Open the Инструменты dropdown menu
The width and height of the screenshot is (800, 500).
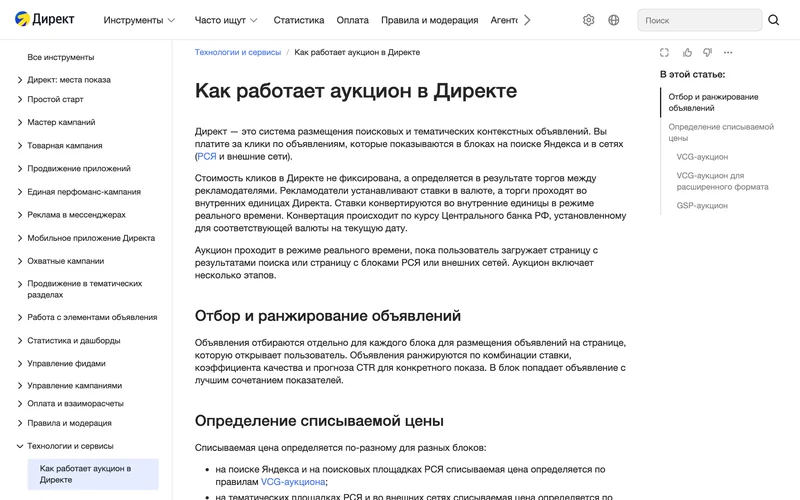coord(139,20)
